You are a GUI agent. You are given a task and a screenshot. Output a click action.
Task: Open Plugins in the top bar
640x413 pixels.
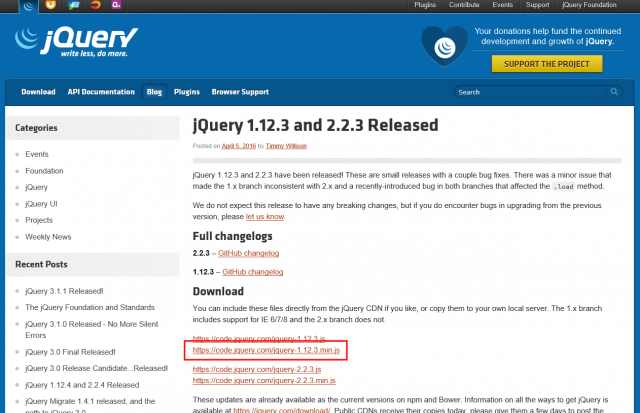425,5
